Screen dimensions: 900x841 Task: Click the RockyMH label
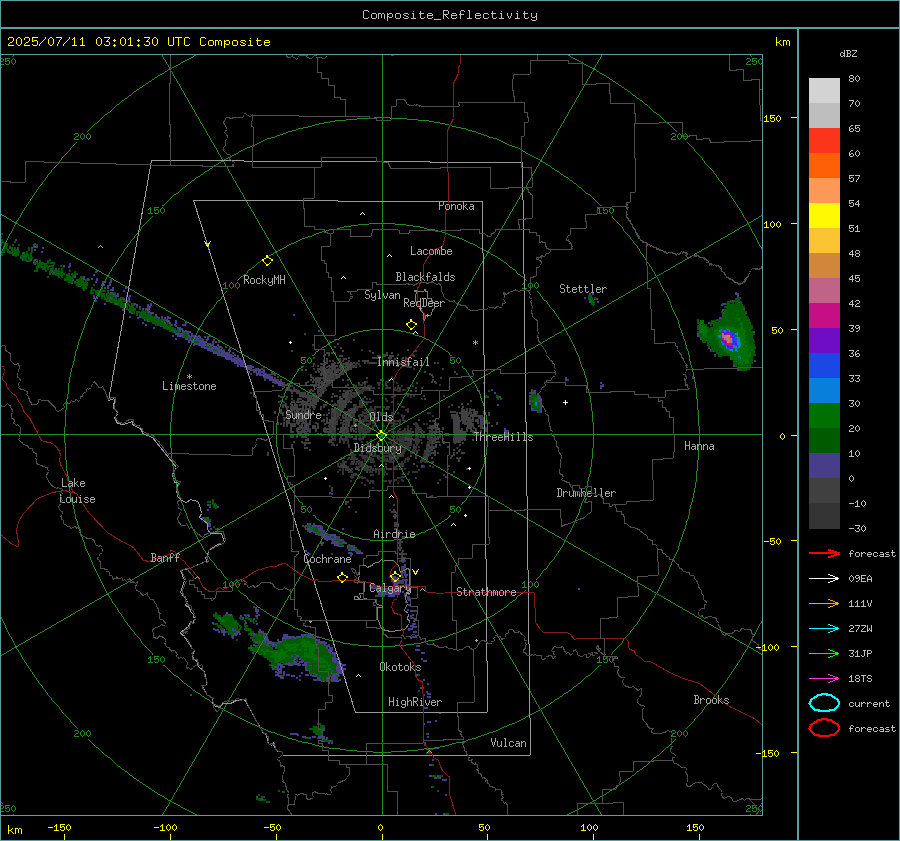(264, 280)
